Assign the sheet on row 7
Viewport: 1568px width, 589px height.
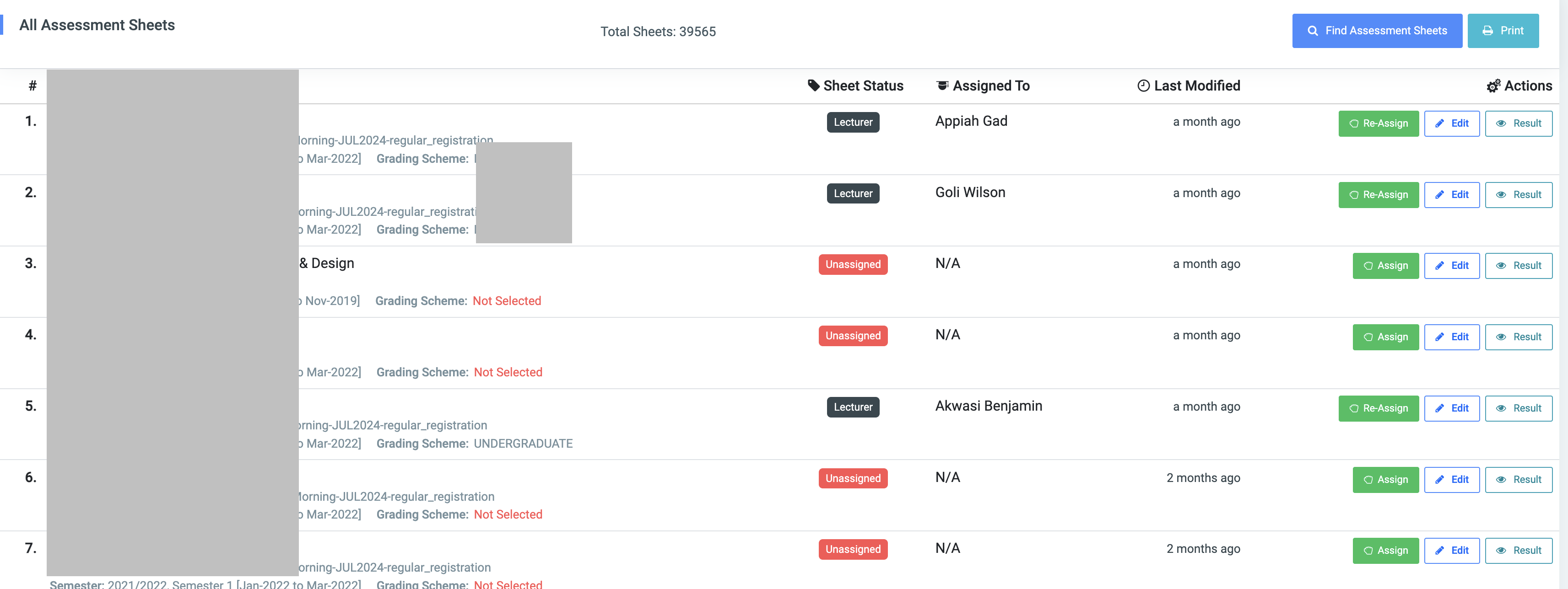[1386, 551]
